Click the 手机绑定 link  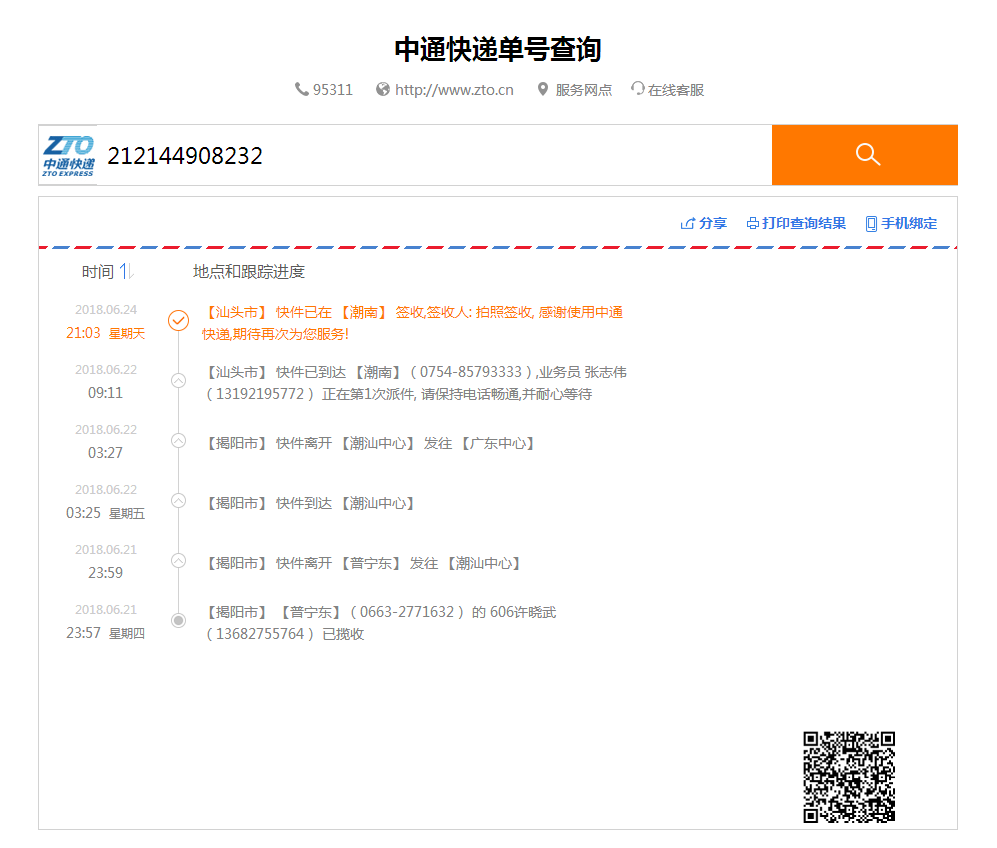(x=909, y=223)
